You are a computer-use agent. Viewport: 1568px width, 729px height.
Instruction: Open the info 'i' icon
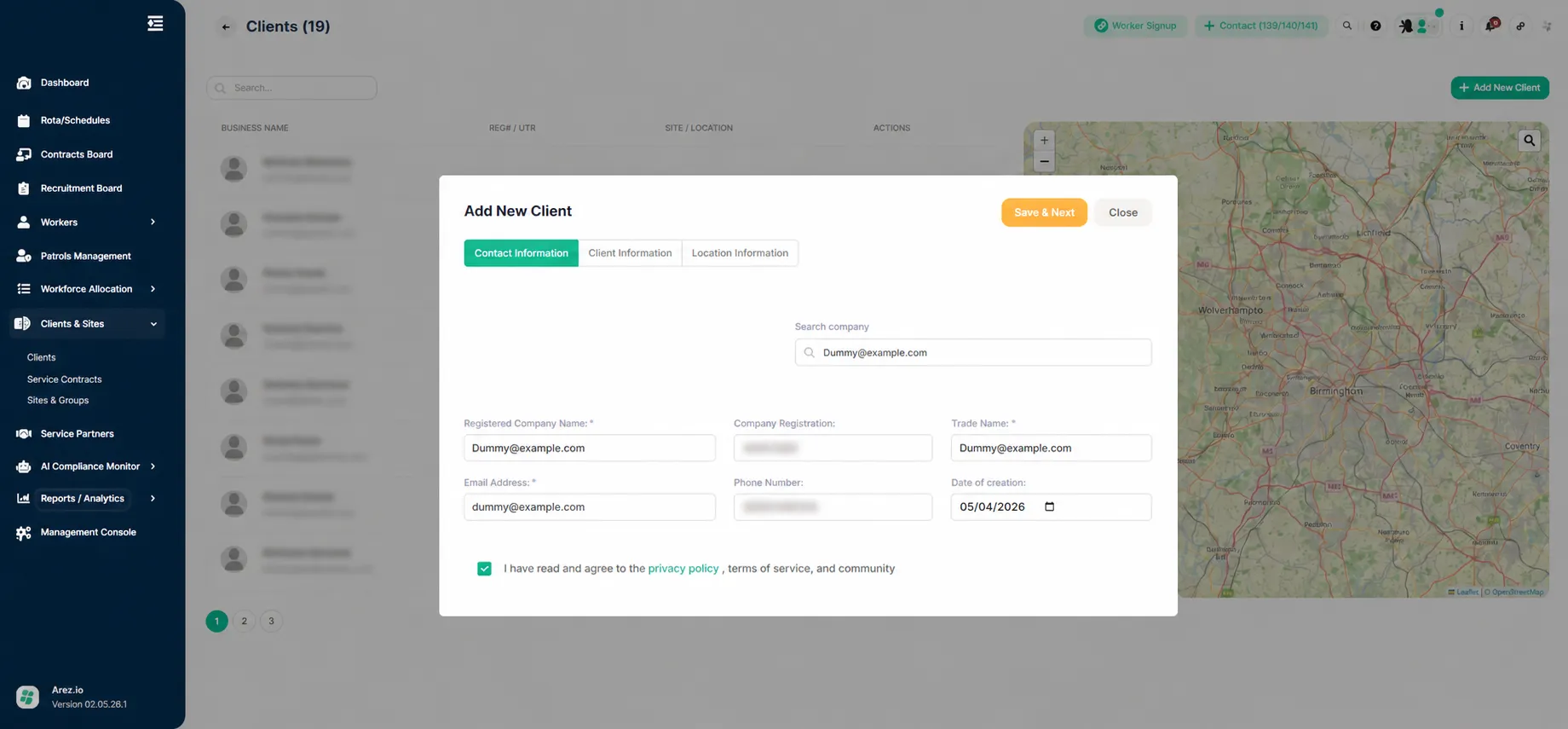[1461, 26]
